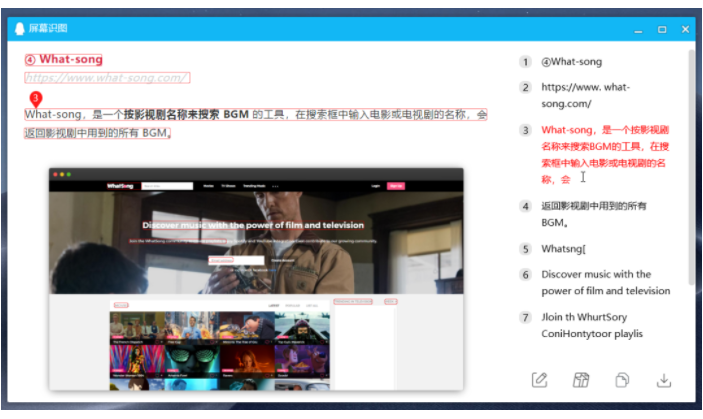Image resolution: width=703 pixels, height=419 pixels.
Task: Select result row '@What-song'
Action: point(572,62)
